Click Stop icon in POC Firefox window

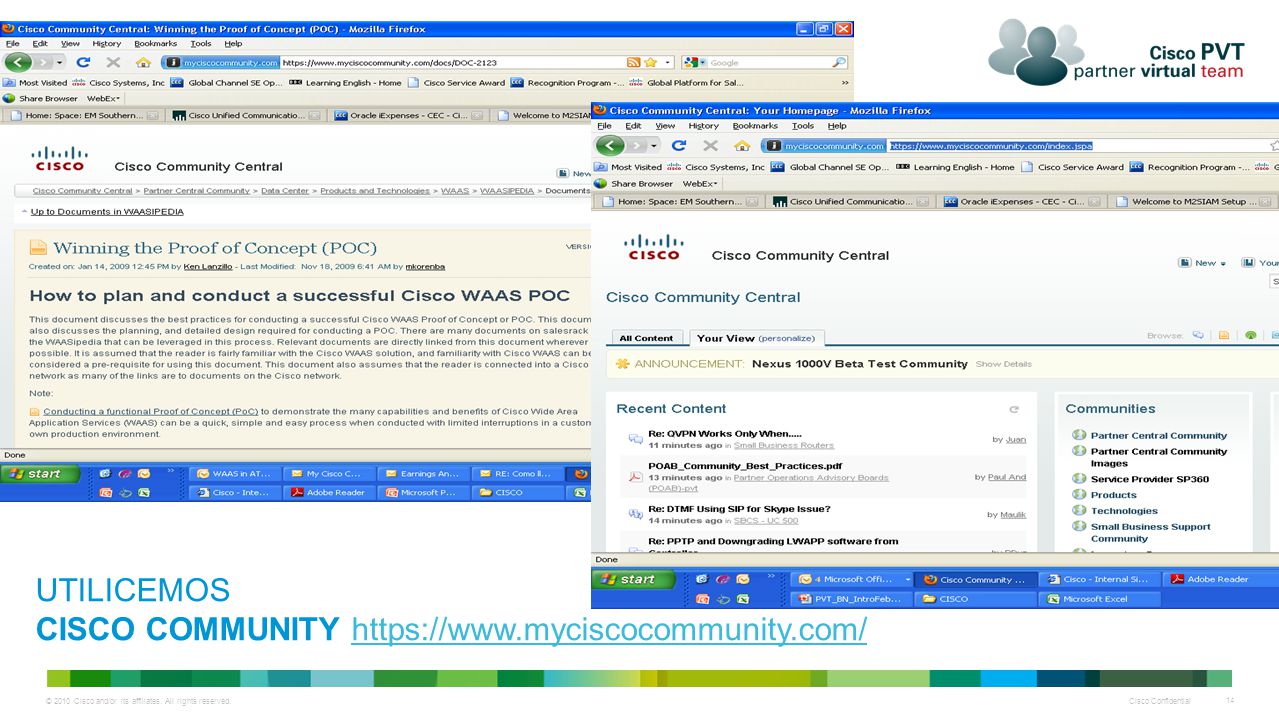(x=113, y=62)
